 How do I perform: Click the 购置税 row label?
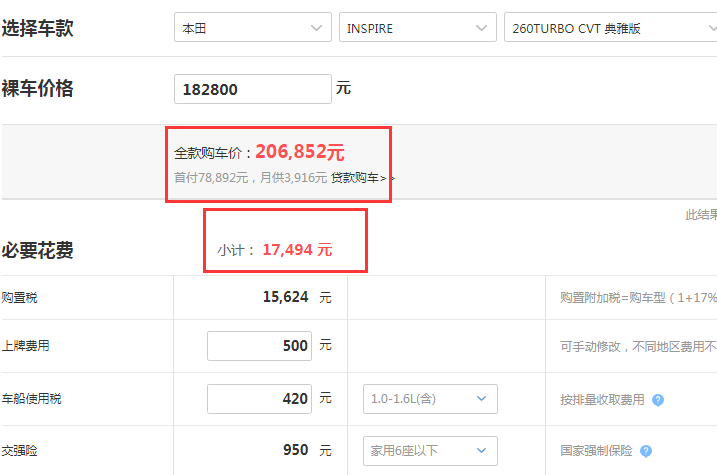pos(19,298)
